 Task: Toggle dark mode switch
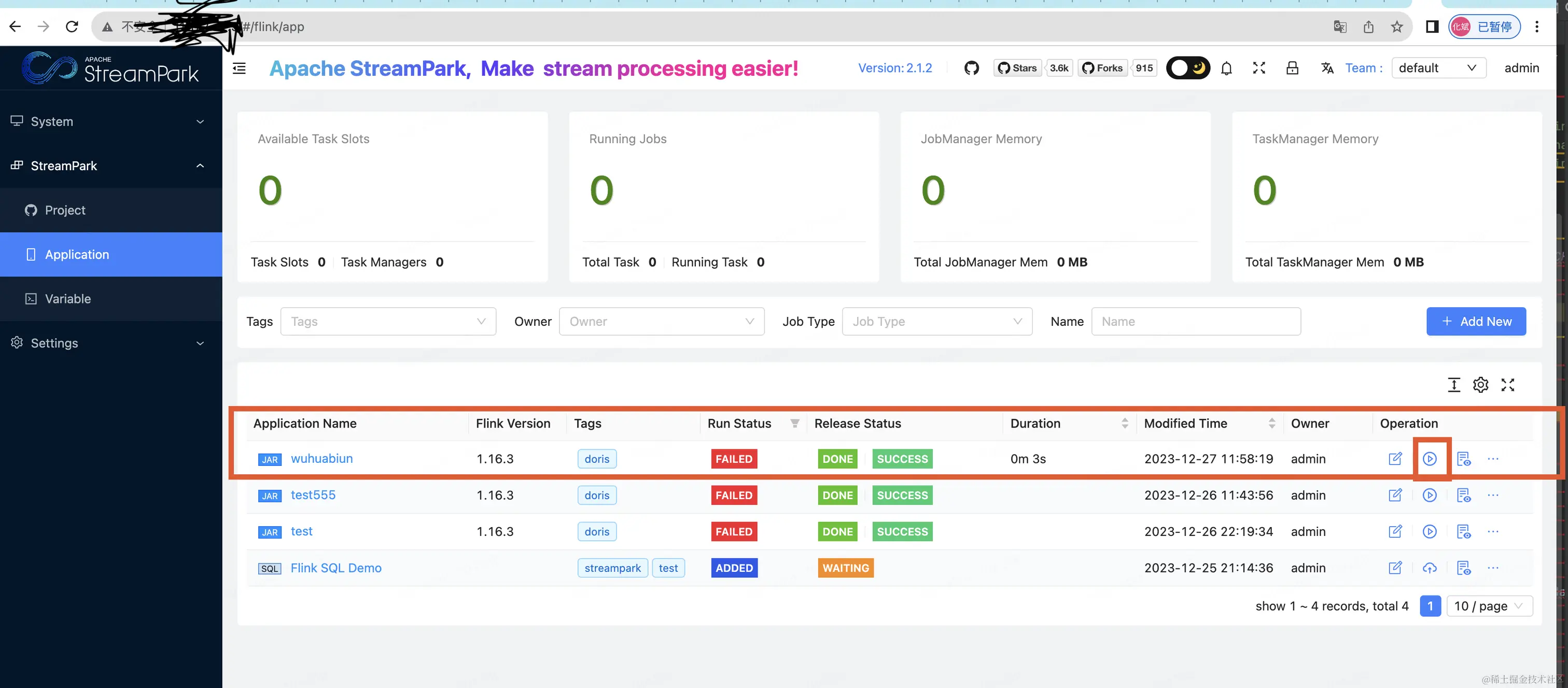point(1187,68)
